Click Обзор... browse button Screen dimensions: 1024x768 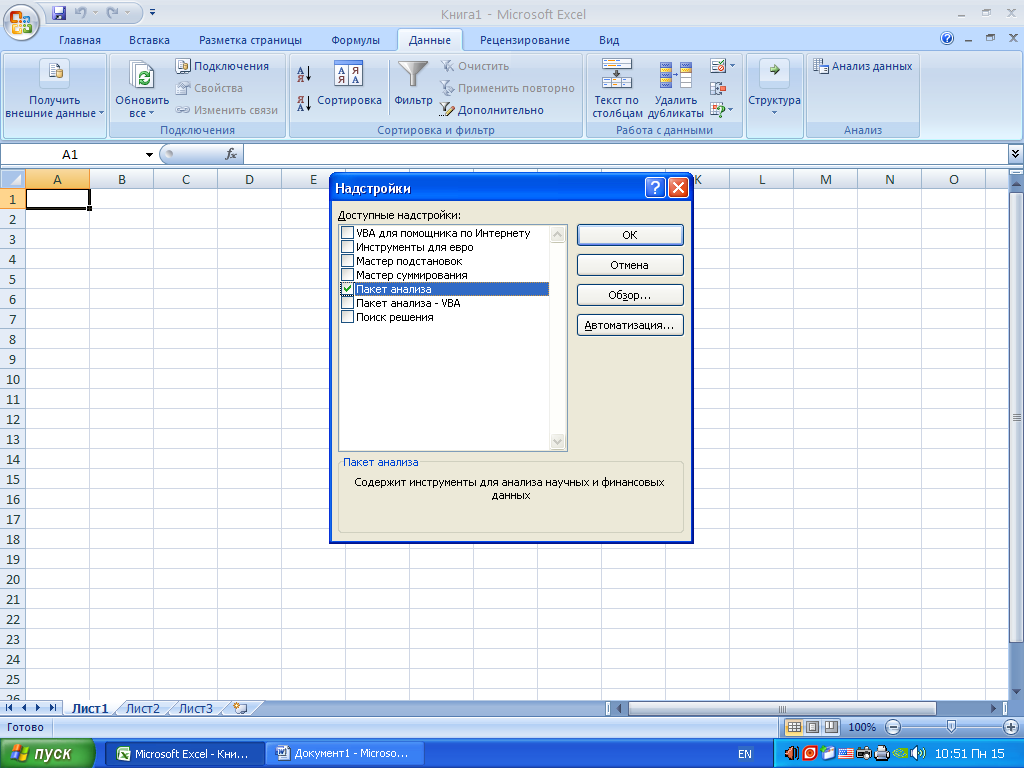pyautogui.click(x=630, y=295)
